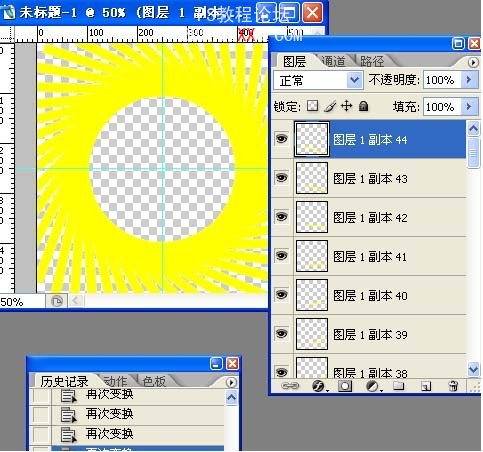Lock layer position move icon
The height and width of the screenshot is (452, 483).
point(347,106)
